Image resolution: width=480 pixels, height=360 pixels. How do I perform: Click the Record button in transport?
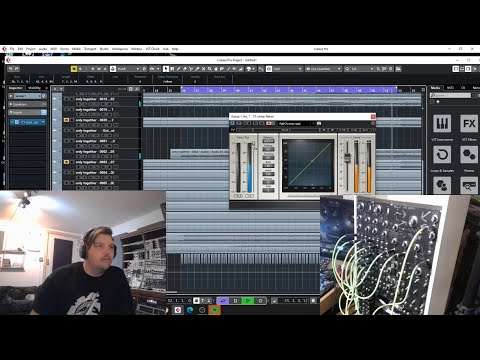pos(260,301)
